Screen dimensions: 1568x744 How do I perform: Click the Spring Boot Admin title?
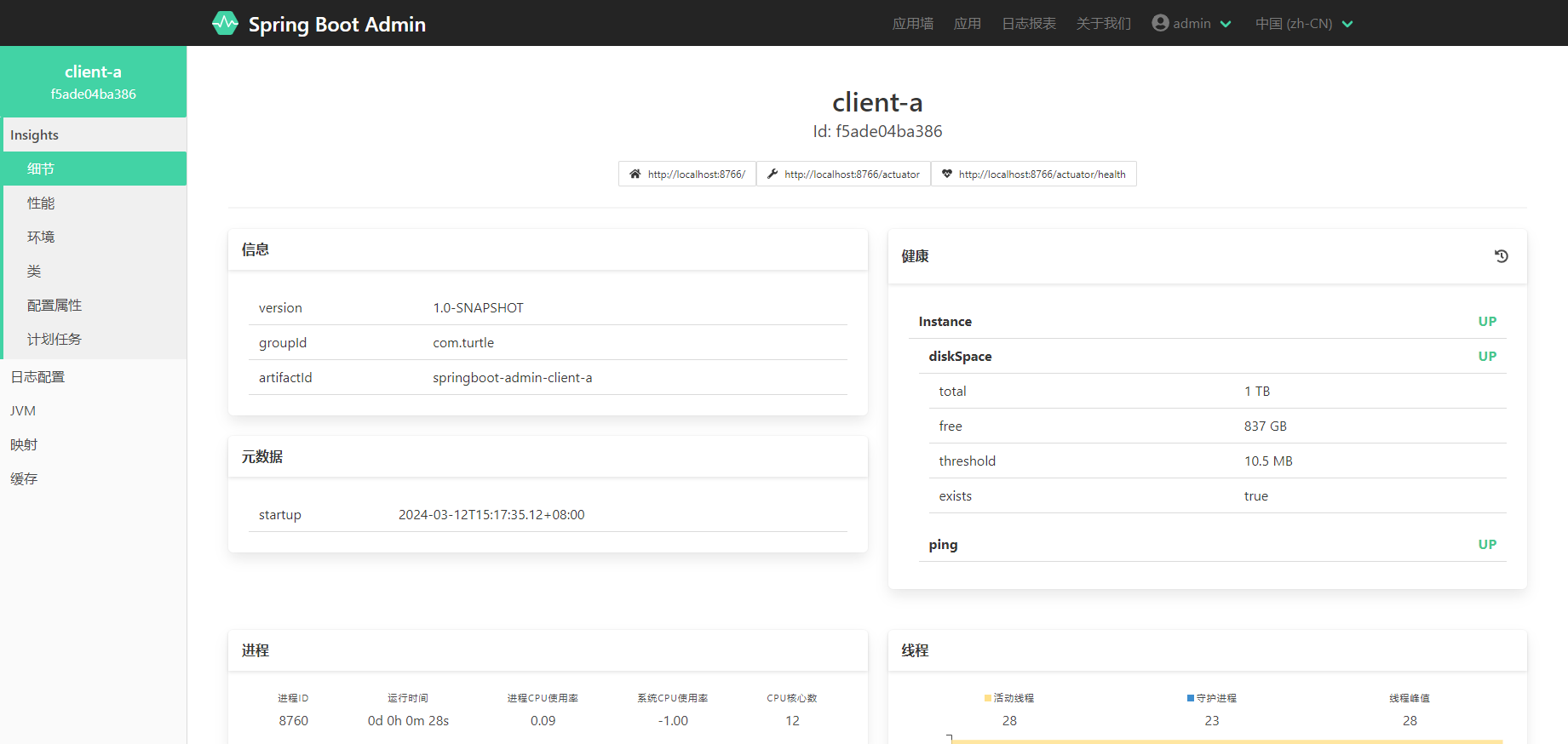click(337, 24)
